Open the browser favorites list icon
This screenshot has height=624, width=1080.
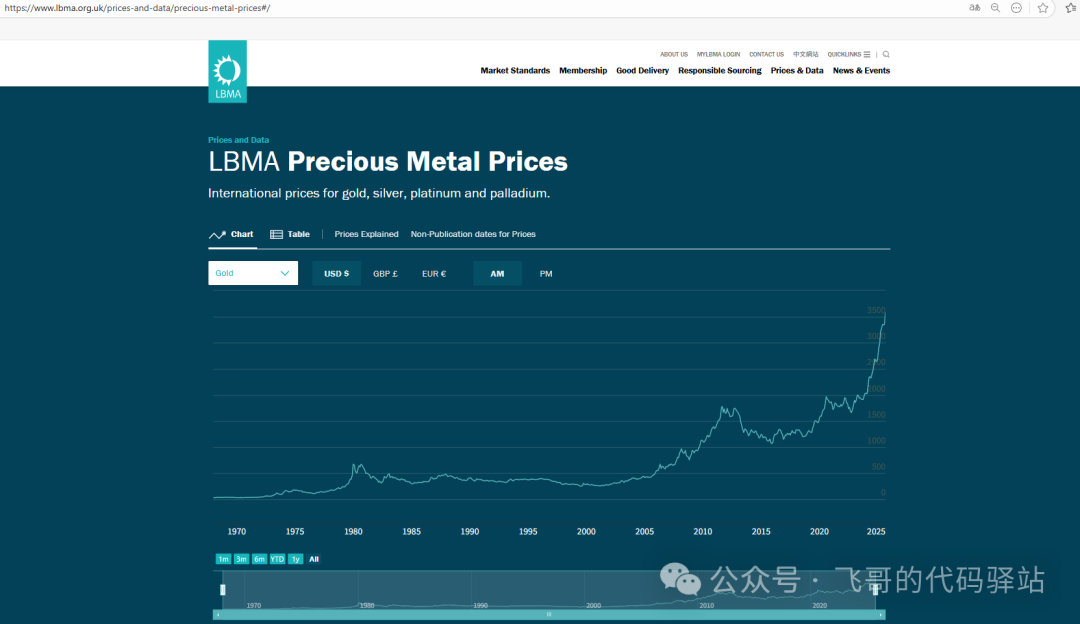click(x=1072, y=8)
